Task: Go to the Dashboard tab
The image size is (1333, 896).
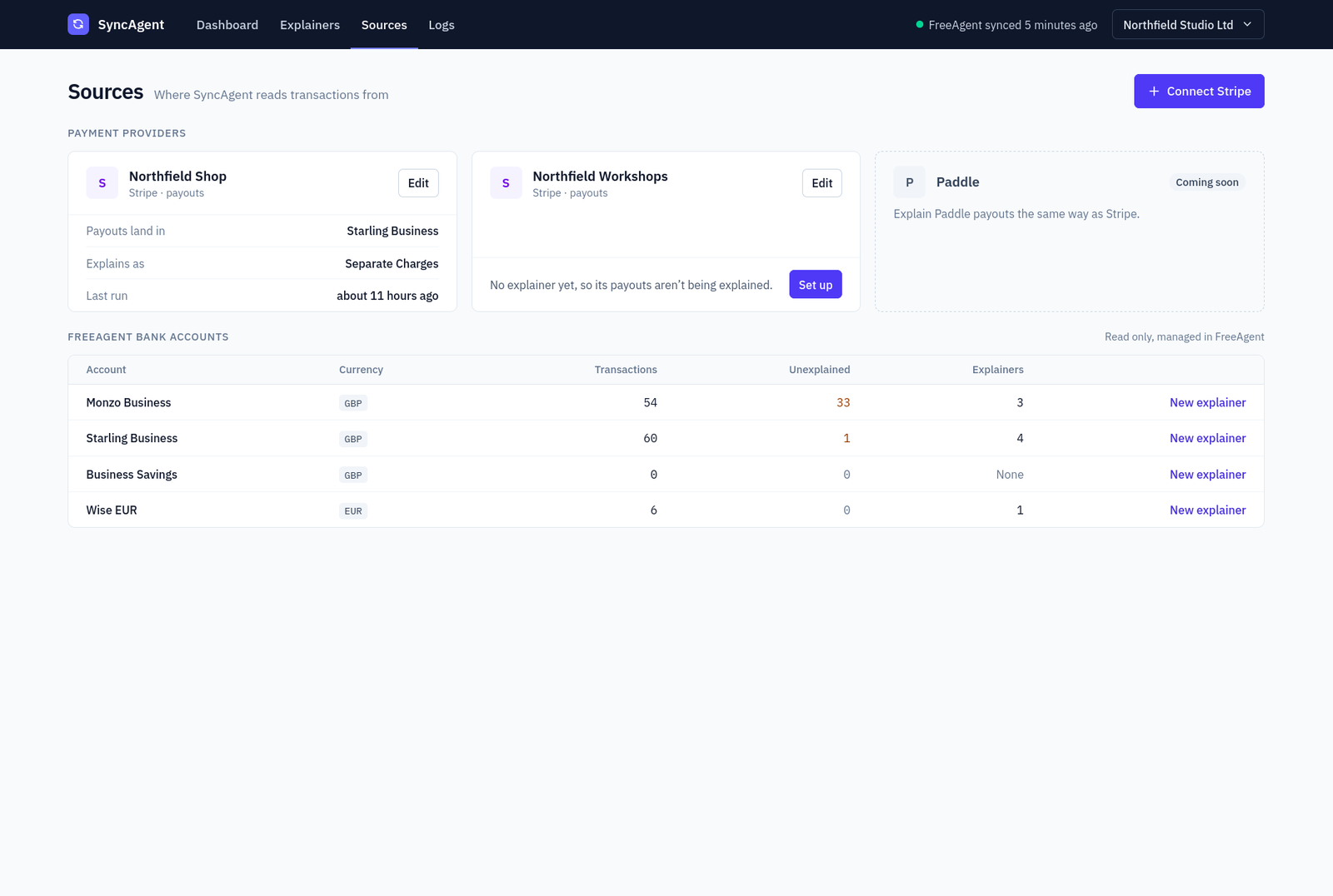Action: 227,25
